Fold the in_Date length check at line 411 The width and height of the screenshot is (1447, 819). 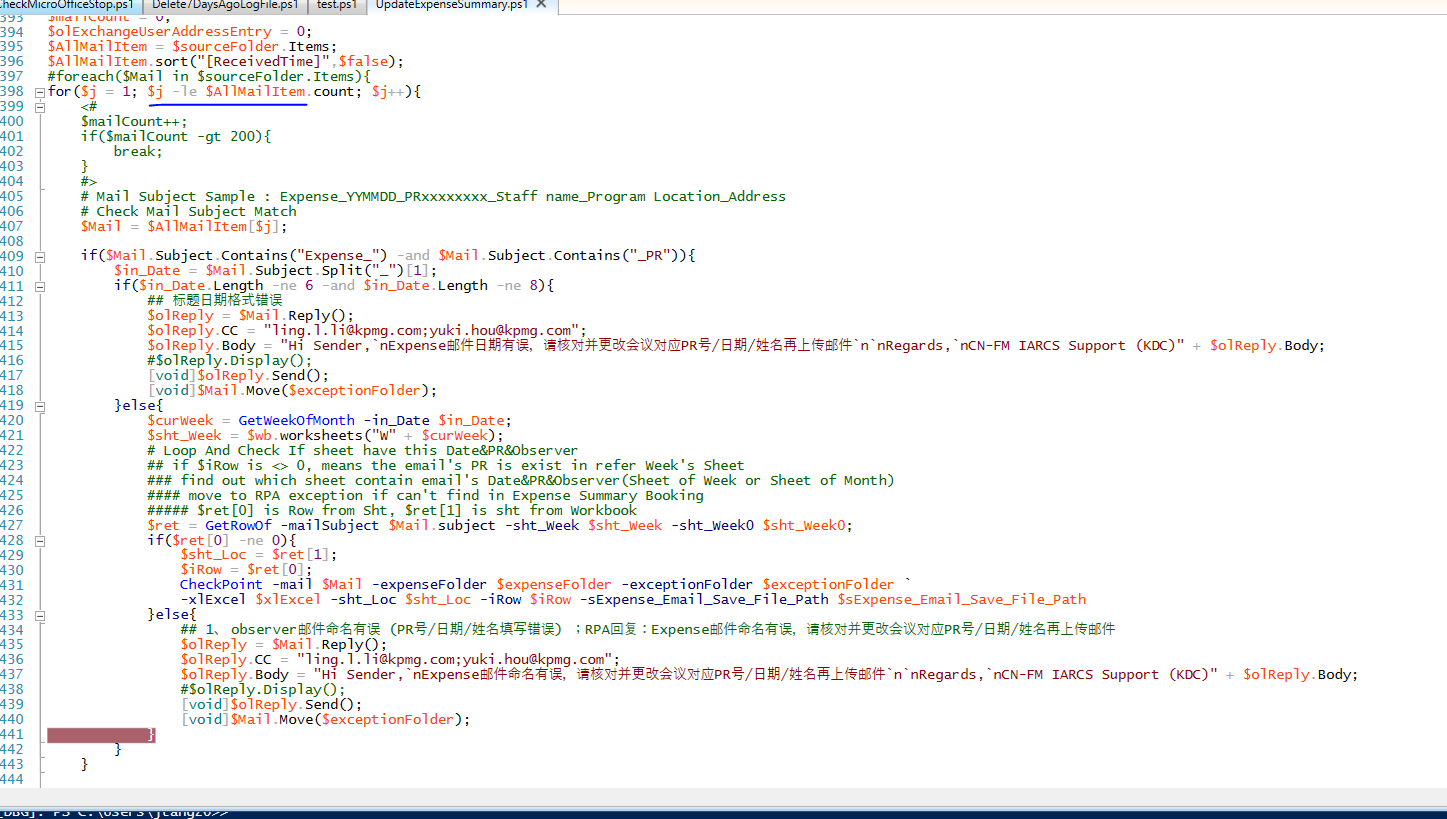40,286
